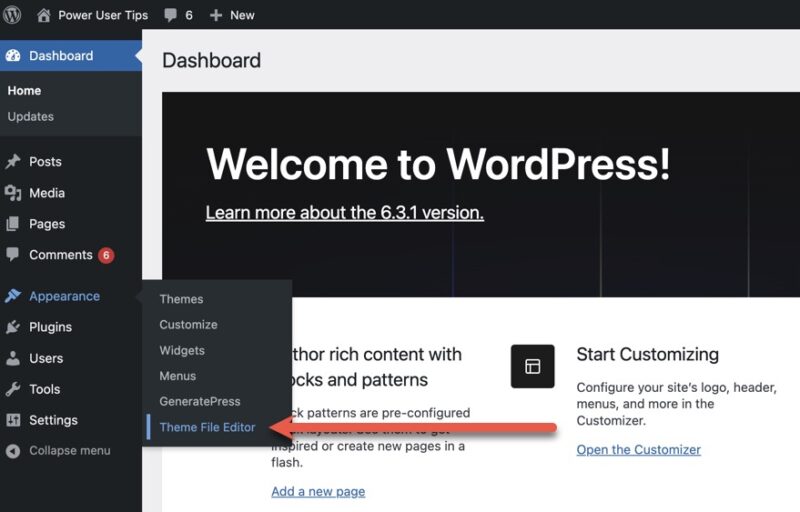Select Themes in Appearance flyout
This screenshot has height=512, width=800.
click(x=181, y=299)
